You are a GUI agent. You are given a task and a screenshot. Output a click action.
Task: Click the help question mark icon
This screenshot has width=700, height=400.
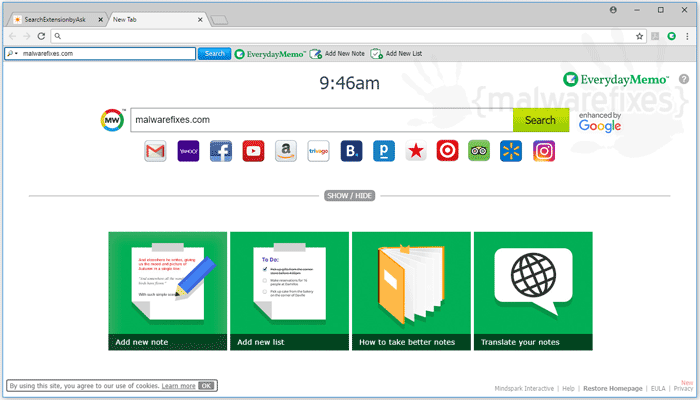pyautogui.click(x=683, y=79)
